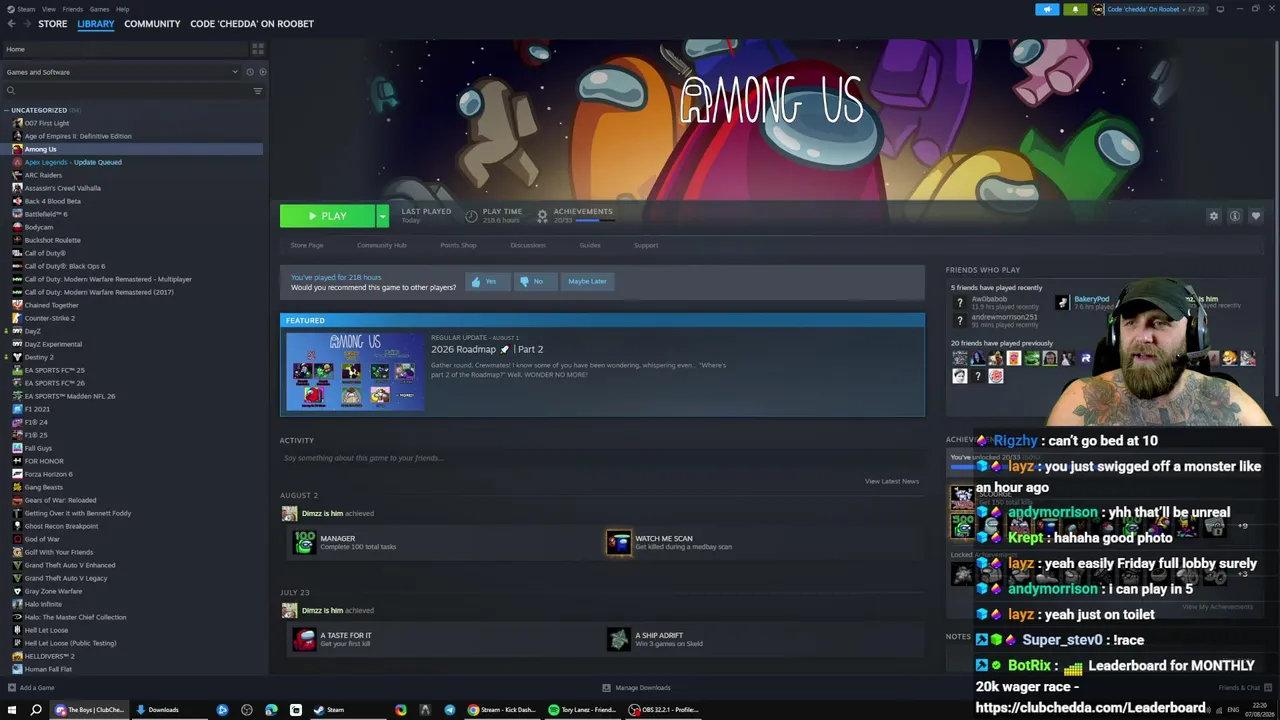Collapse the Uncategorized section

pos(7,110)
